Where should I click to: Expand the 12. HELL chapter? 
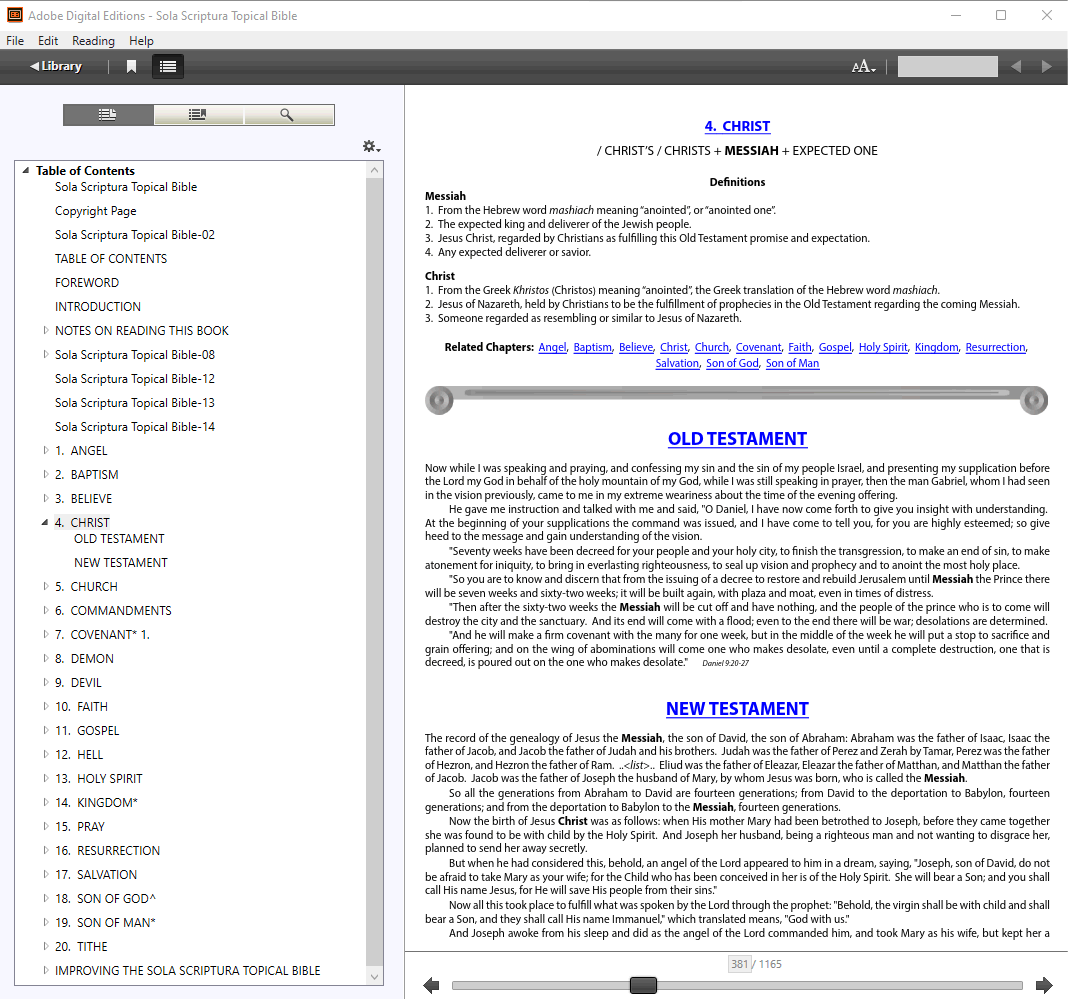point(46,754)
